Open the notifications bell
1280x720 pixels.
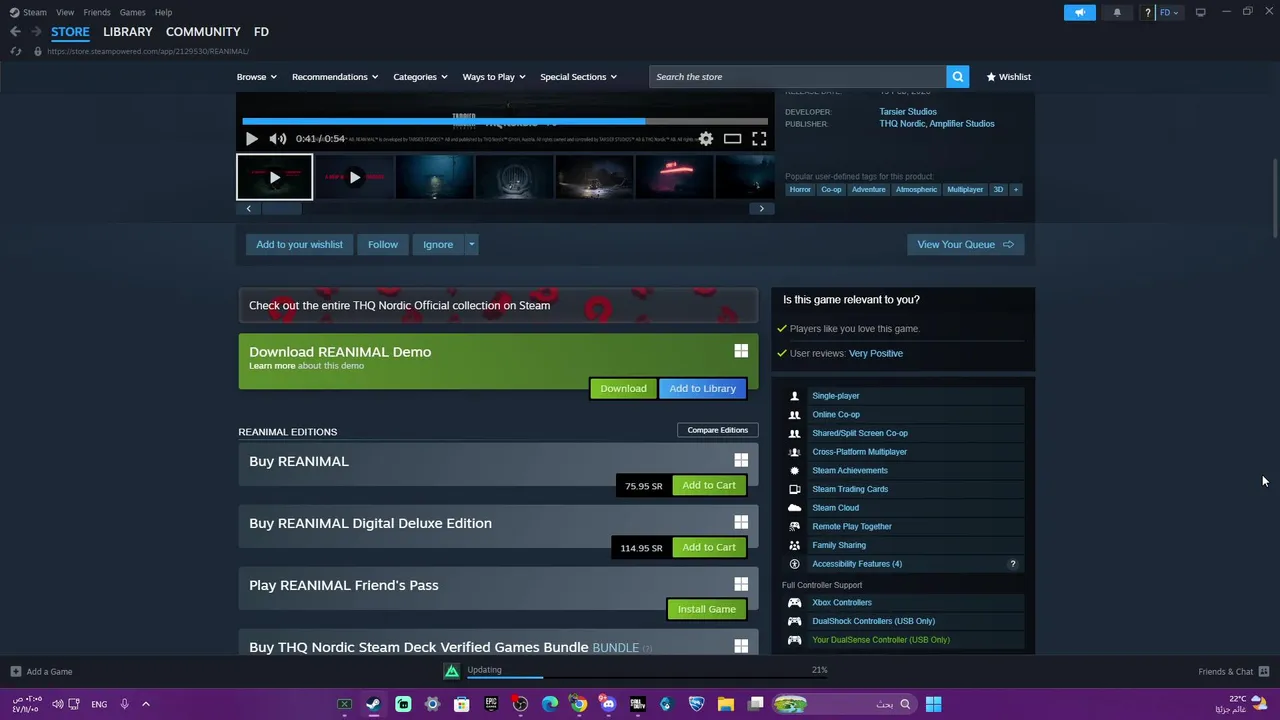pos(1117,12)
